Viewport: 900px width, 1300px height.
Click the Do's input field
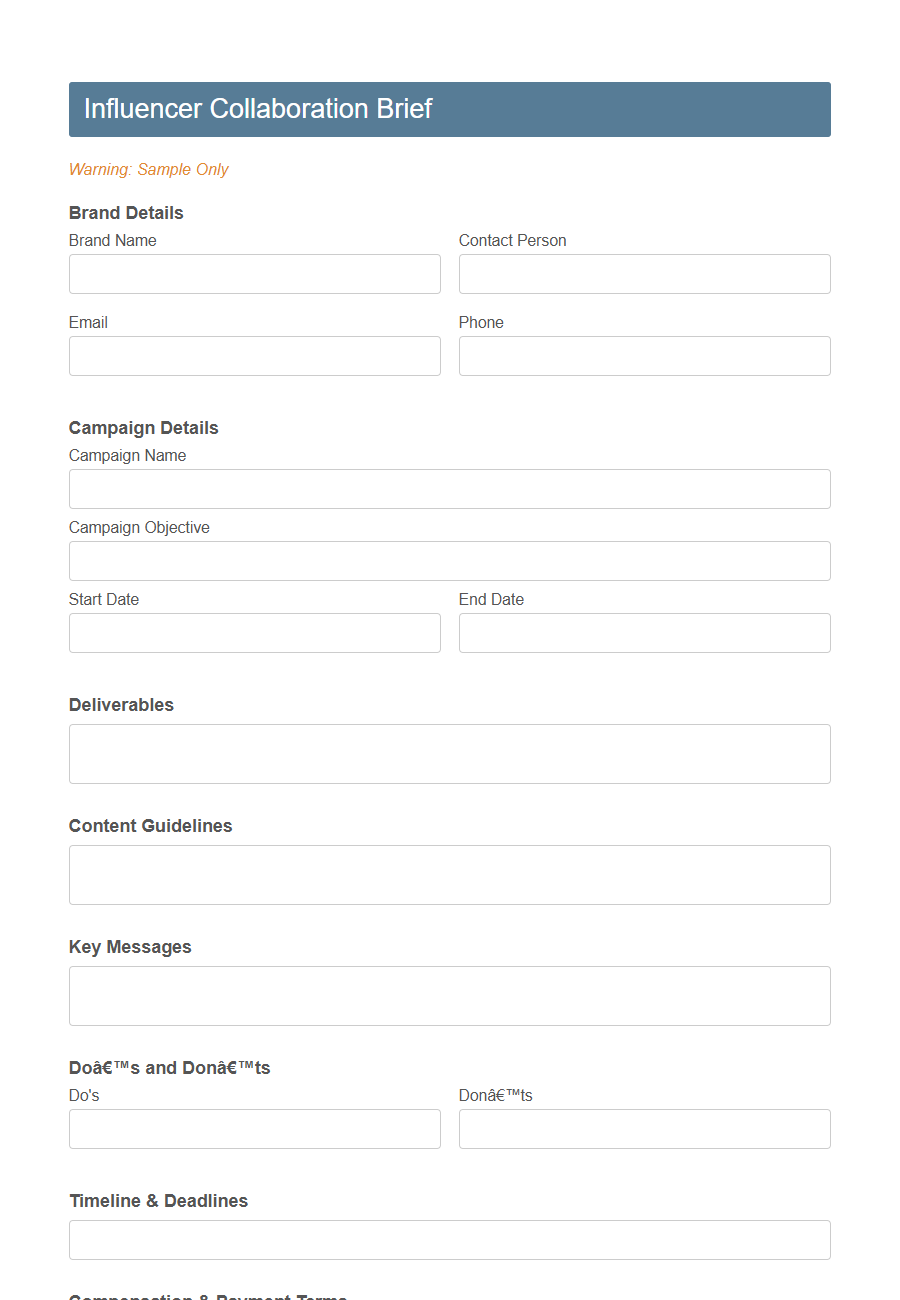coord(254,1129)
